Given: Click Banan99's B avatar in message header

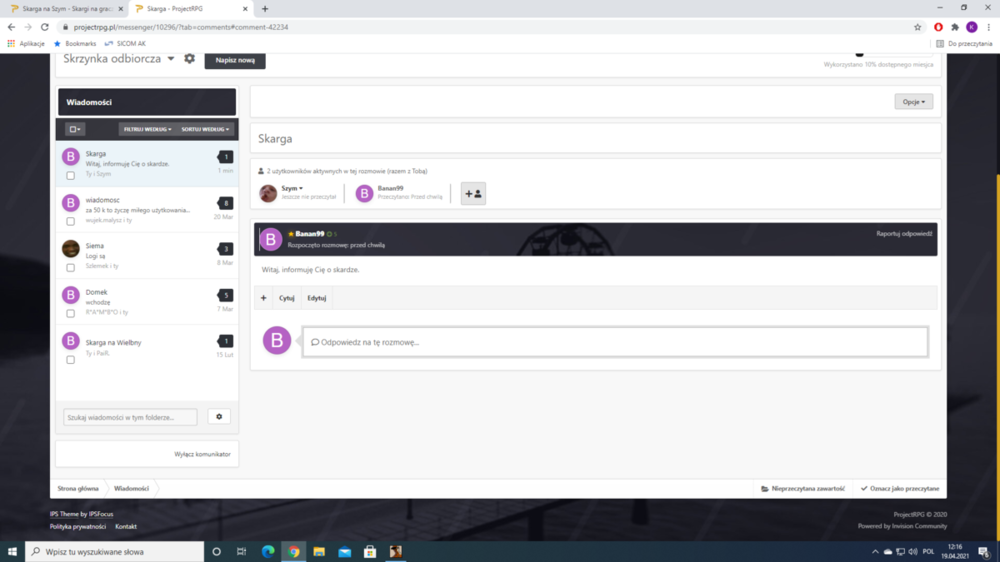Looking at the screenshot, I should click(x=270, y=239).
